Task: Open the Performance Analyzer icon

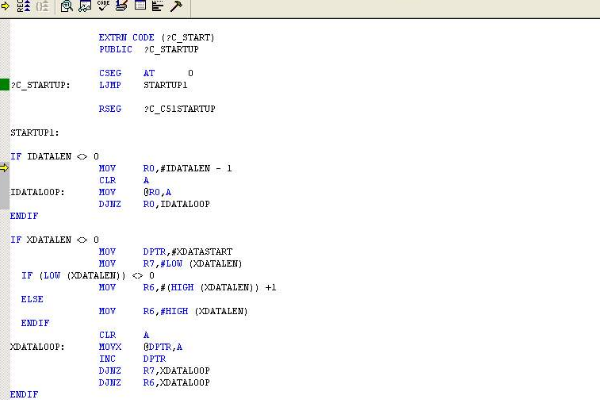Action: (158, 6)
